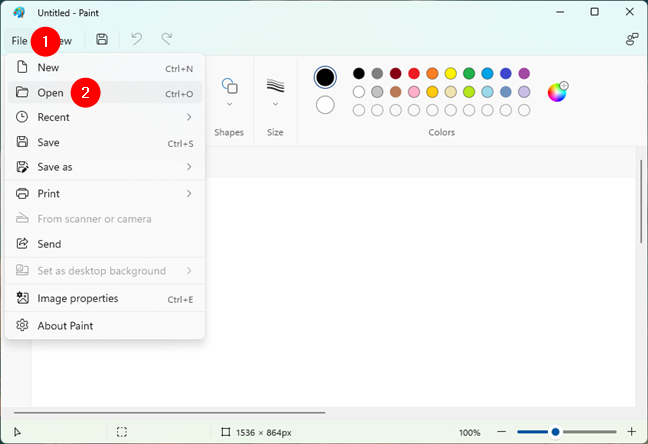
Task: Pick the orange palette color
Action: pos(432,74)
